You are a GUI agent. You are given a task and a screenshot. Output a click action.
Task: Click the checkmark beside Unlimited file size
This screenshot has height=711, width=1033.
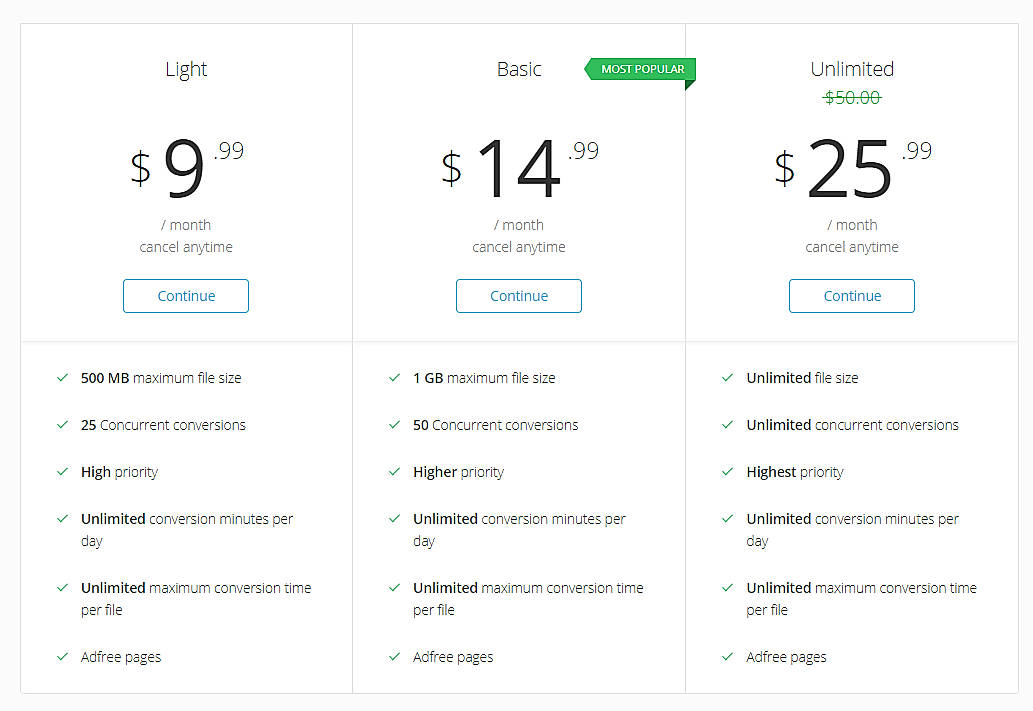tap(728, 378)
